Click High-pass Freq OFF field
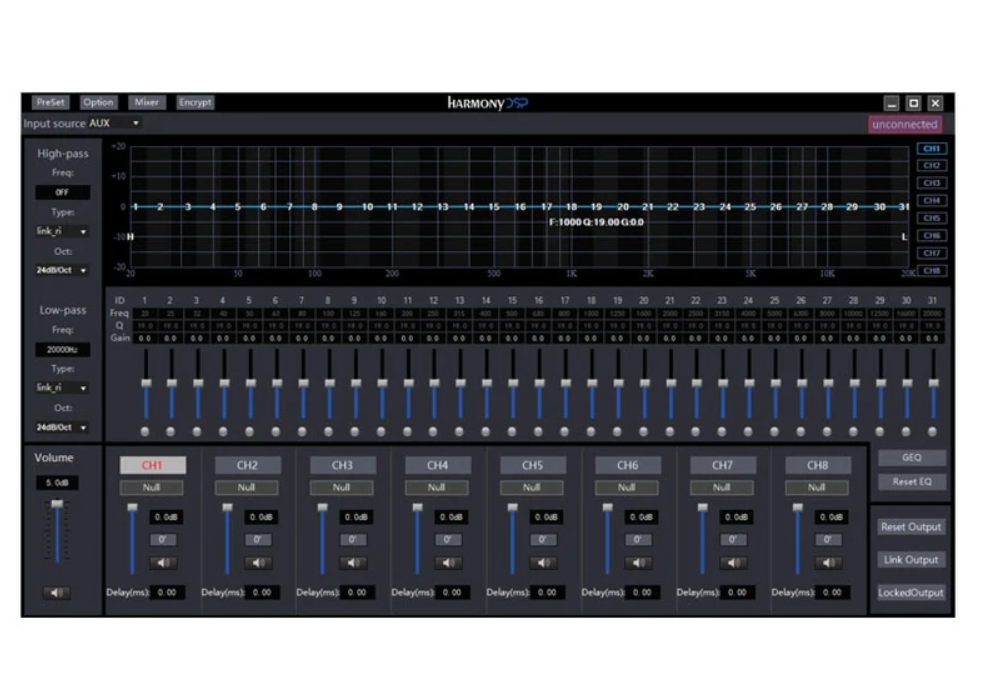This screenshot has width=990, height=697. 62,193
